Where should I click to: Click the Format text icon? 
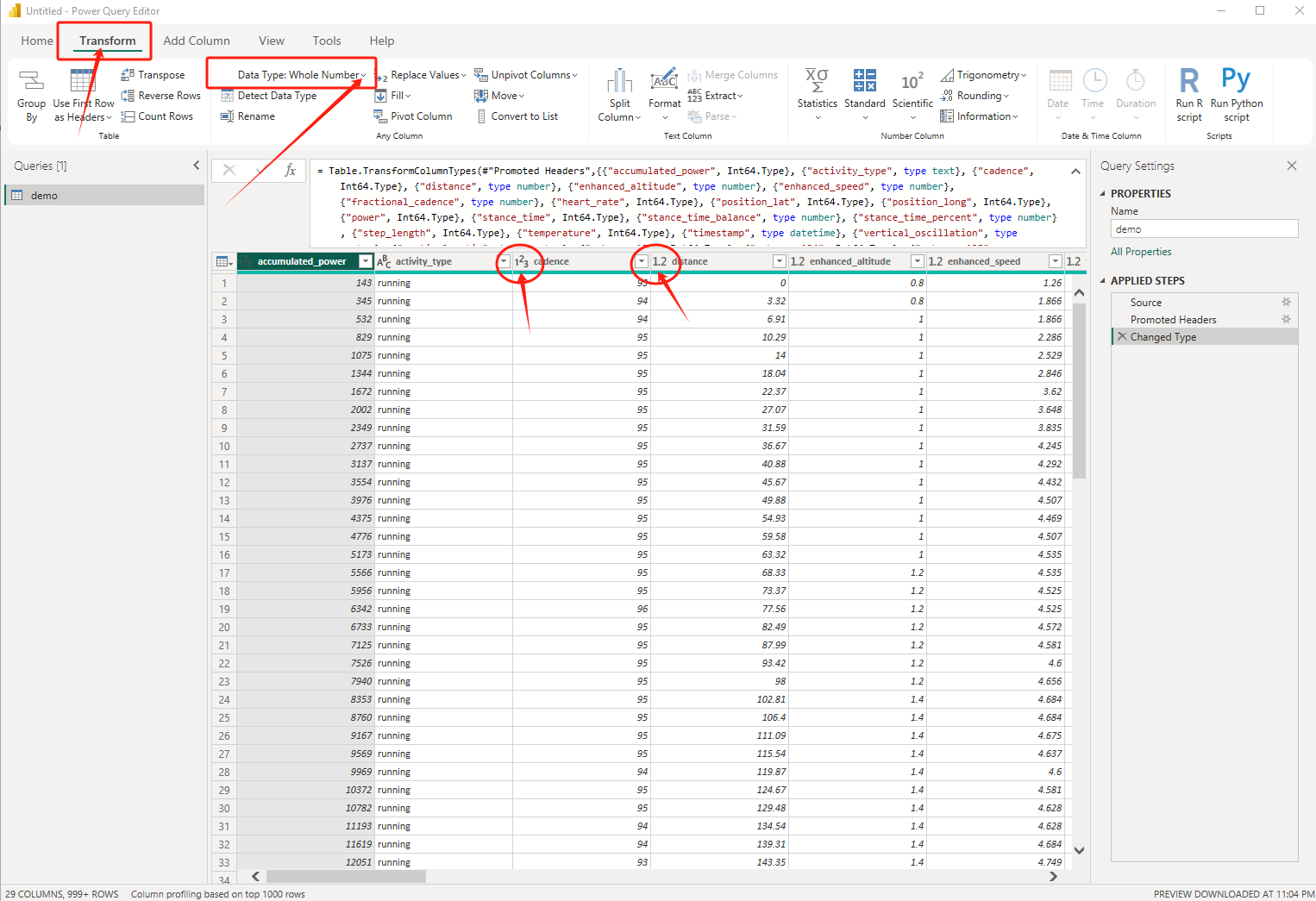click(x=664, y=81)
